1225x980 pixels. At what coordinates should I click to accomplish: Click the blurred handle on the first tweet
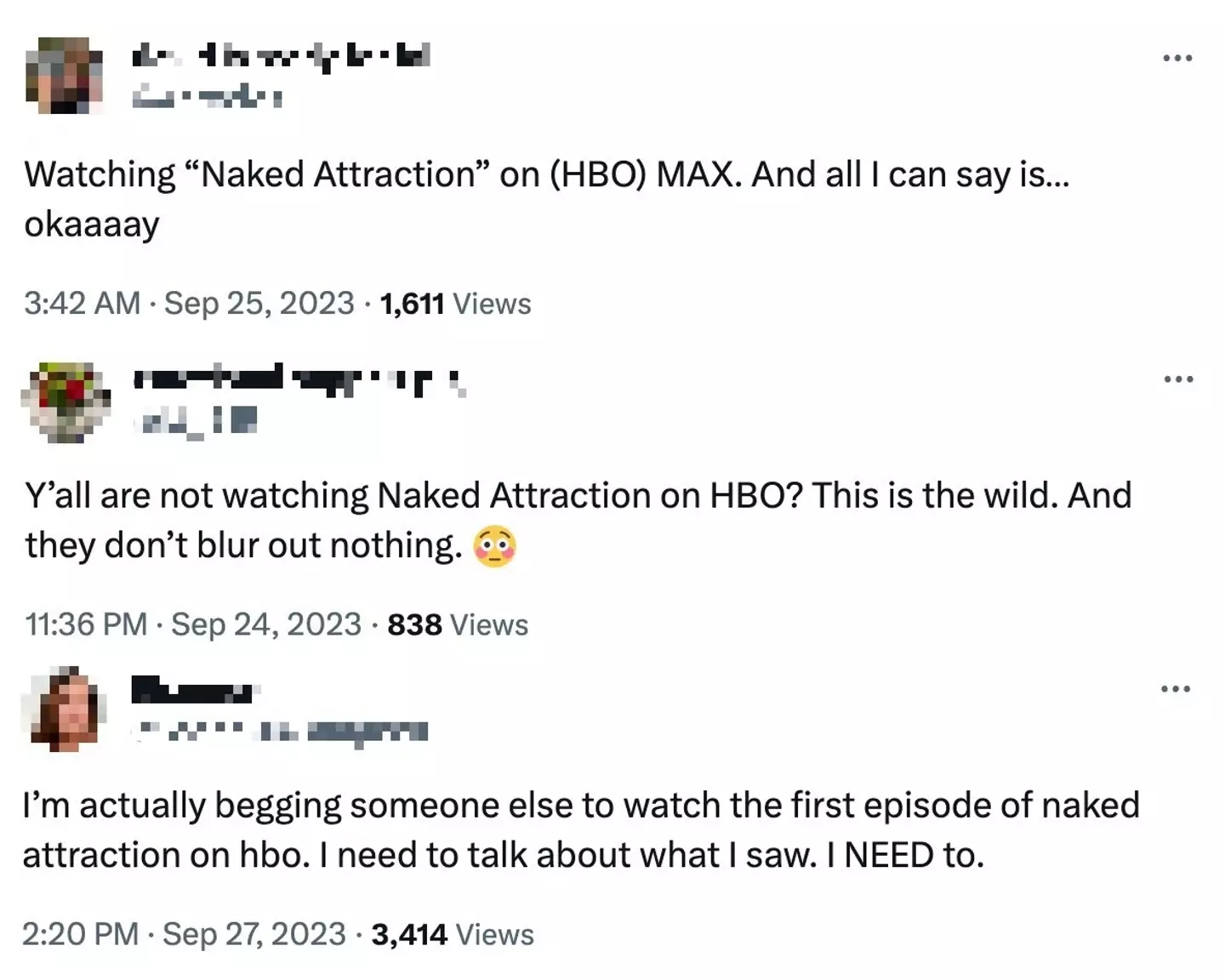click(x=207, y=97)
